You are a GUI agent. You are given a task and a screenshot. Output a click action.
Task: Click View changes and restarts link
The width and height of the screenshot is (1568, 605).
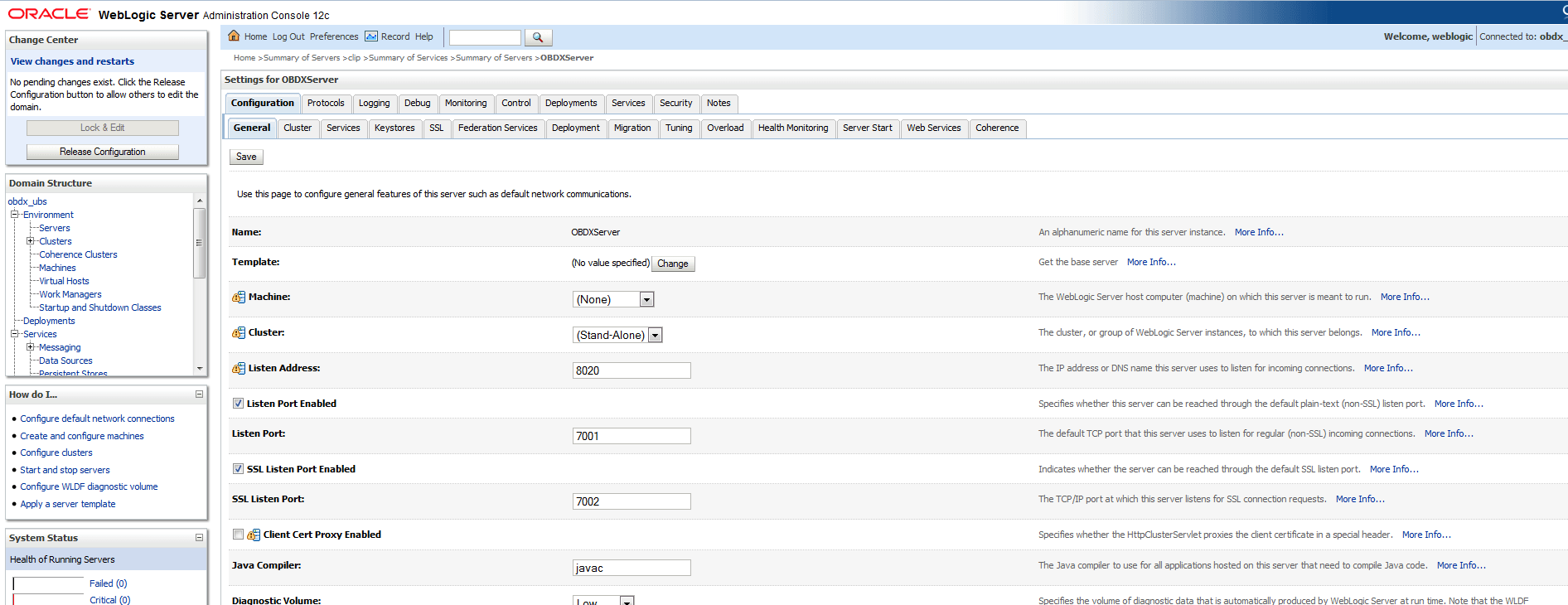tap(72, 61)
